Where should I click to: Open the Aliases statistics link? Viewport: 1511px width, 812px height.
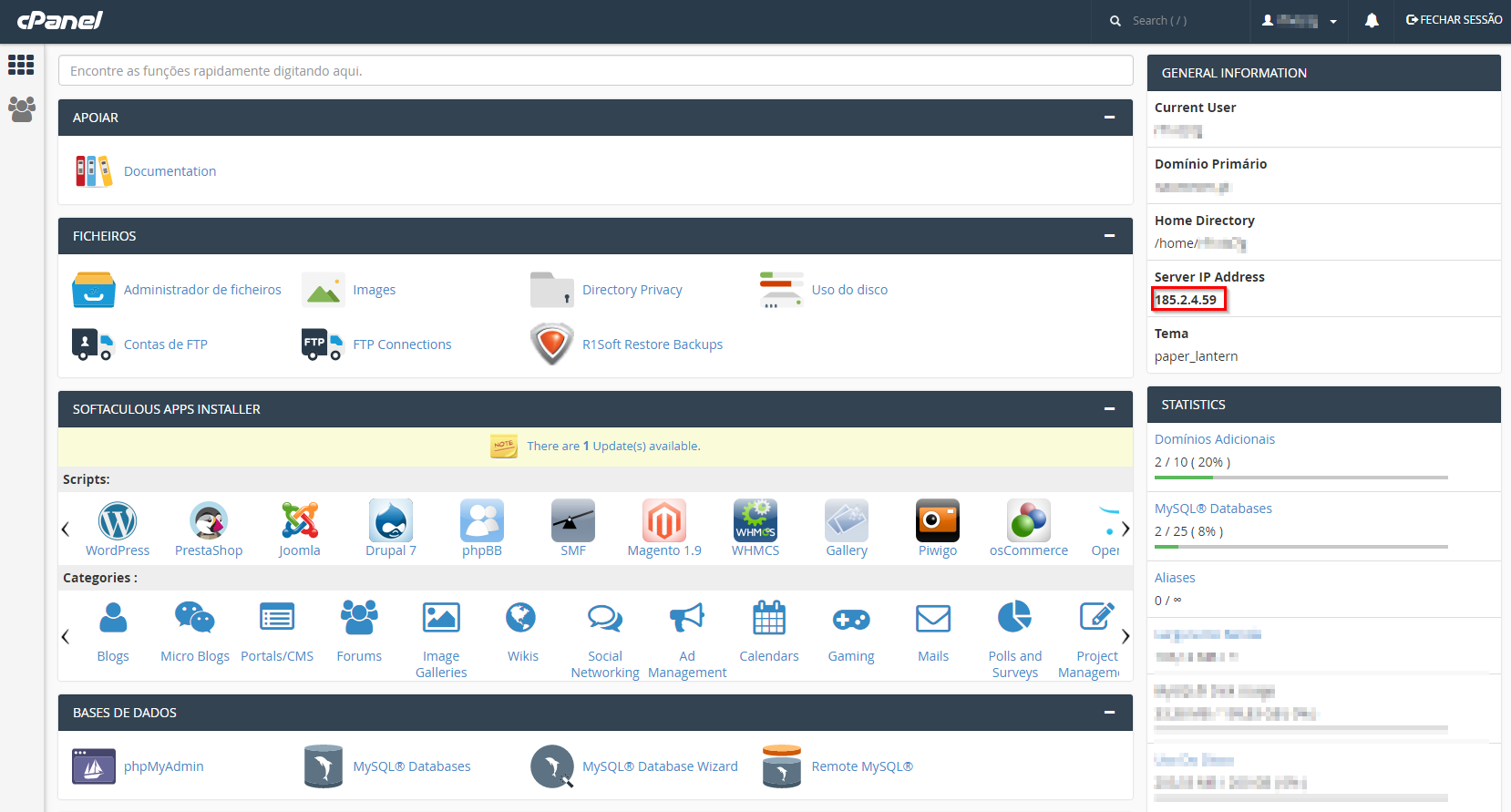pyautogui.click(x=1175, y=578)
